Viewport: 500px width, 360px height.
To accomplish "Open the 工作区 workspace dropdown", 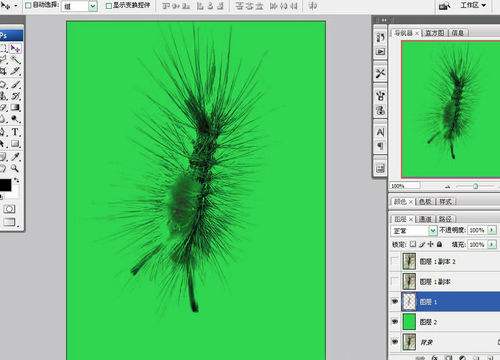I will coord(473,5).
